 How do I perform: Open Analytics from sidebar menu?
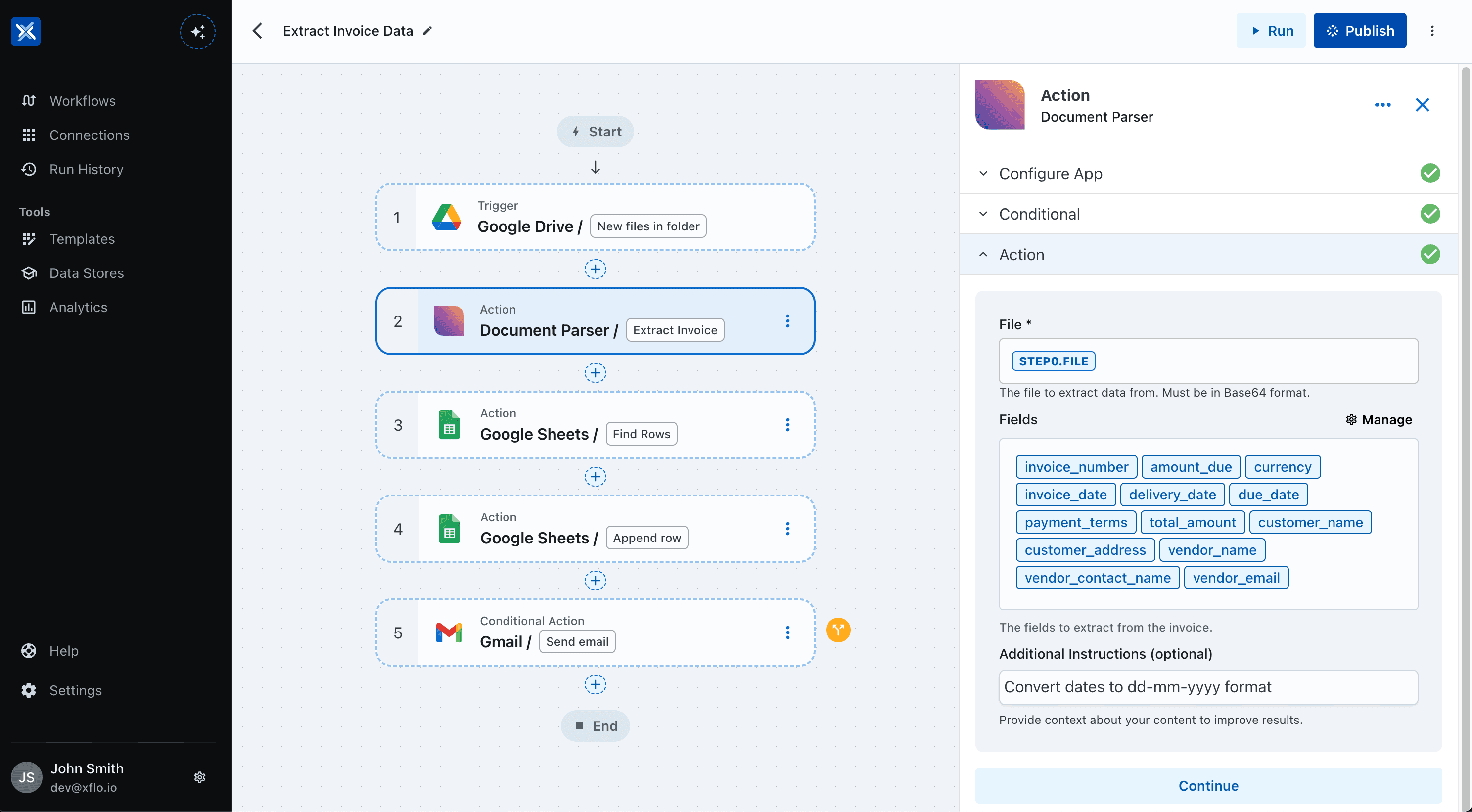click(78, 306)
